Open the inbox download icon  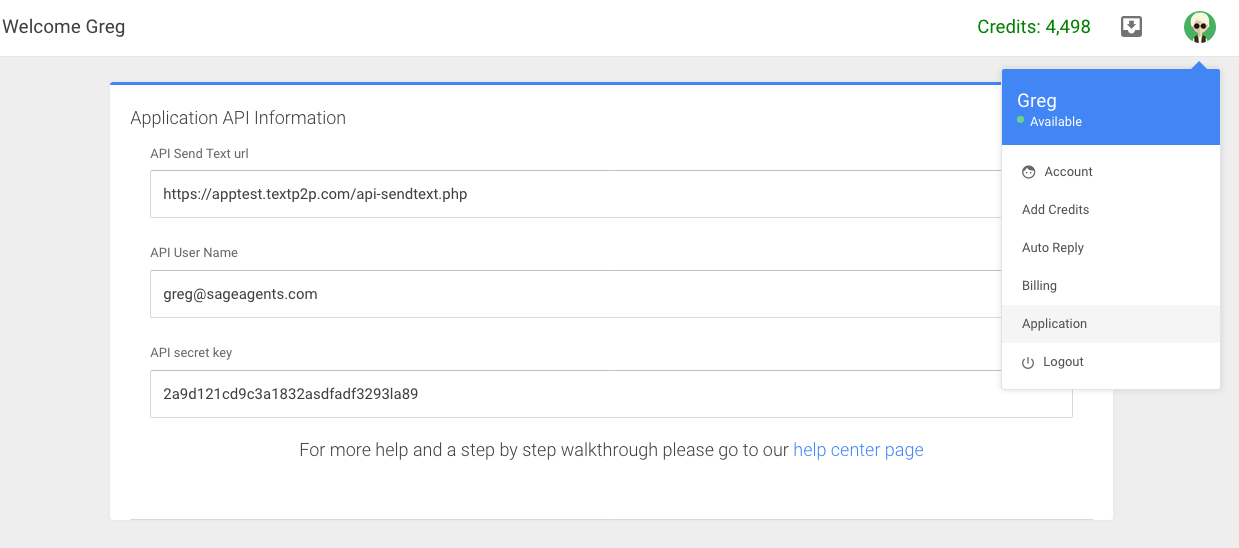(1131, 27)
